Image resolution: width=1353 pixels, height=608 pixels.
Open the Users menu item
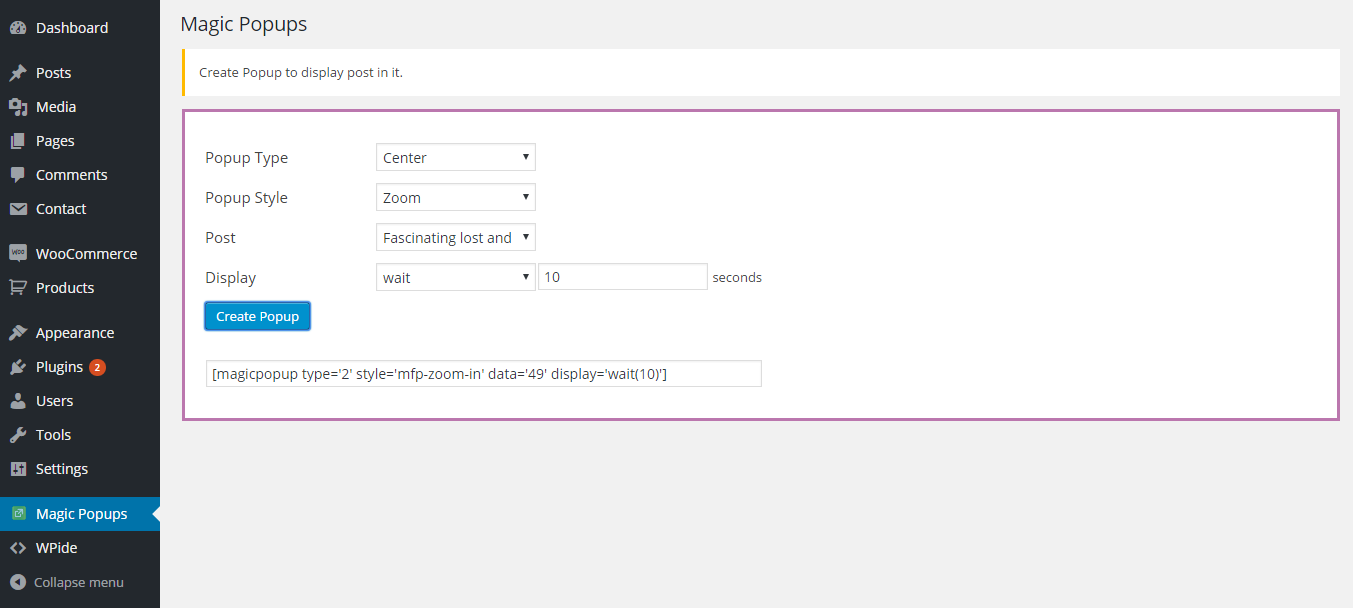pos(80,401)
